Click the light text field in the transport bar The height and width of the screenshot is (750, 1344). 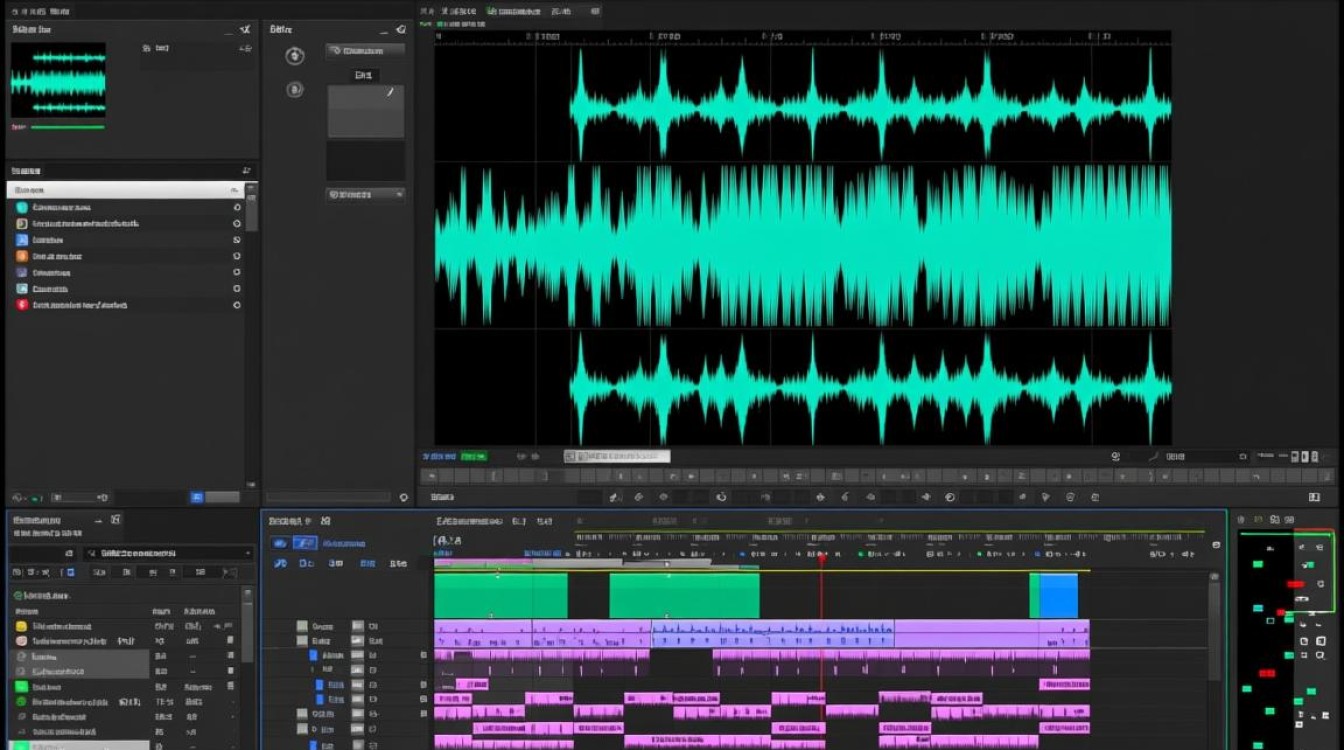click(x=617, y=456)
